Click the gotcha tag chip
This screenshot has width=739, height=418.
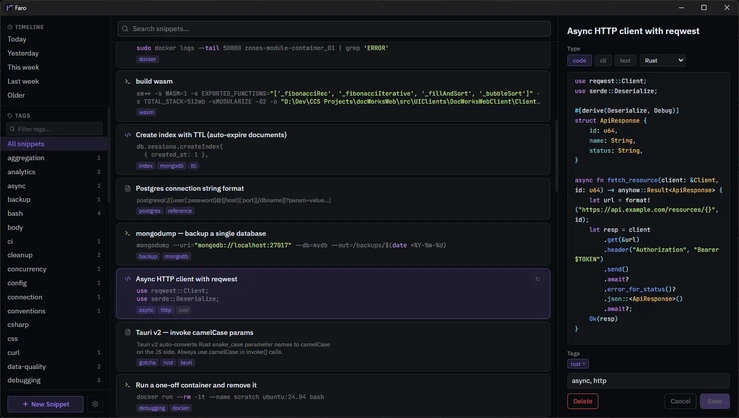(x=147, y=363)
